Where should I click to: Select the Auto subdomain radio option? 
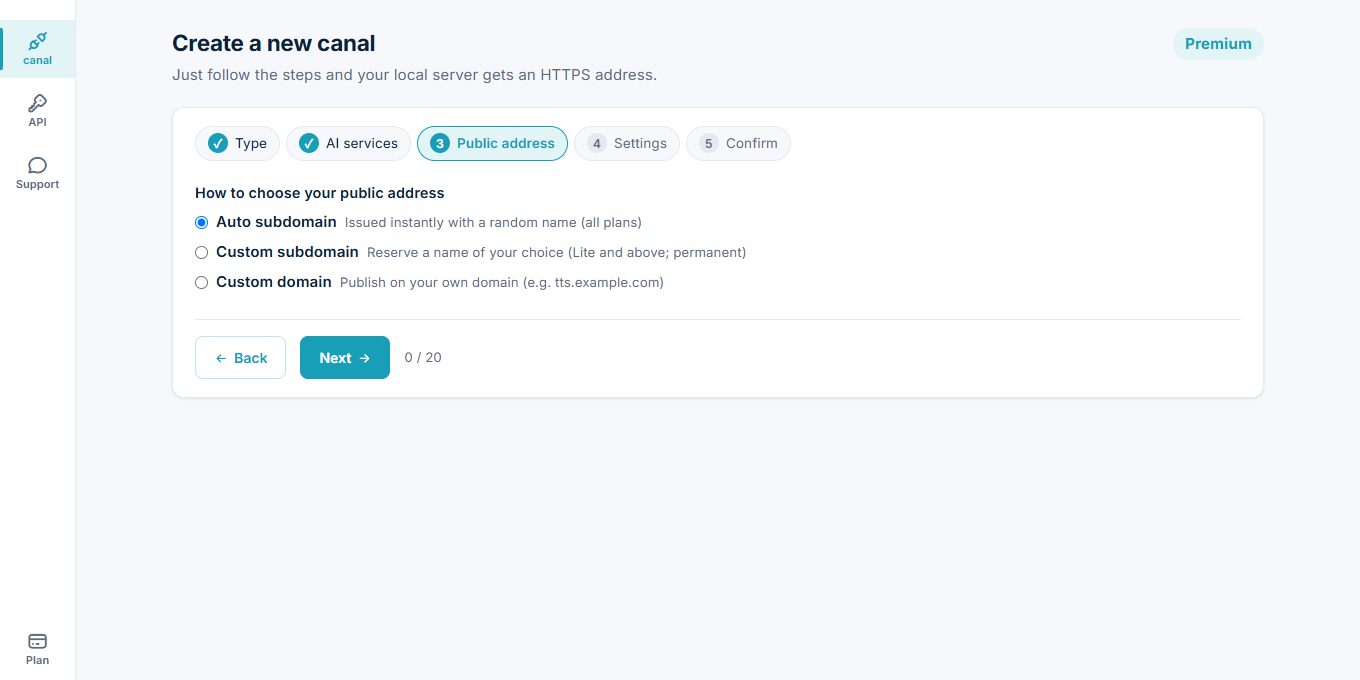201,222
